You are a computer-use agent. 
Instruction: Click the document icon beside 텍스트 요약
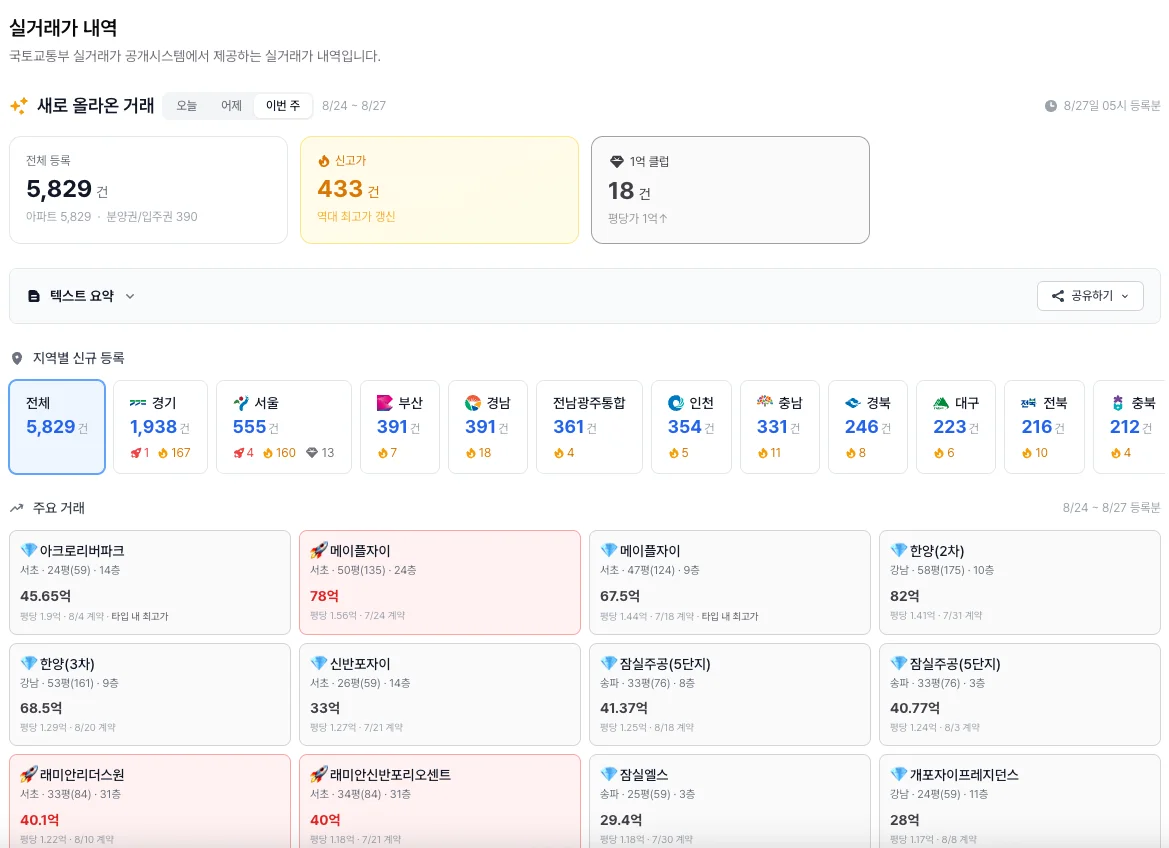tap(34, 296)
